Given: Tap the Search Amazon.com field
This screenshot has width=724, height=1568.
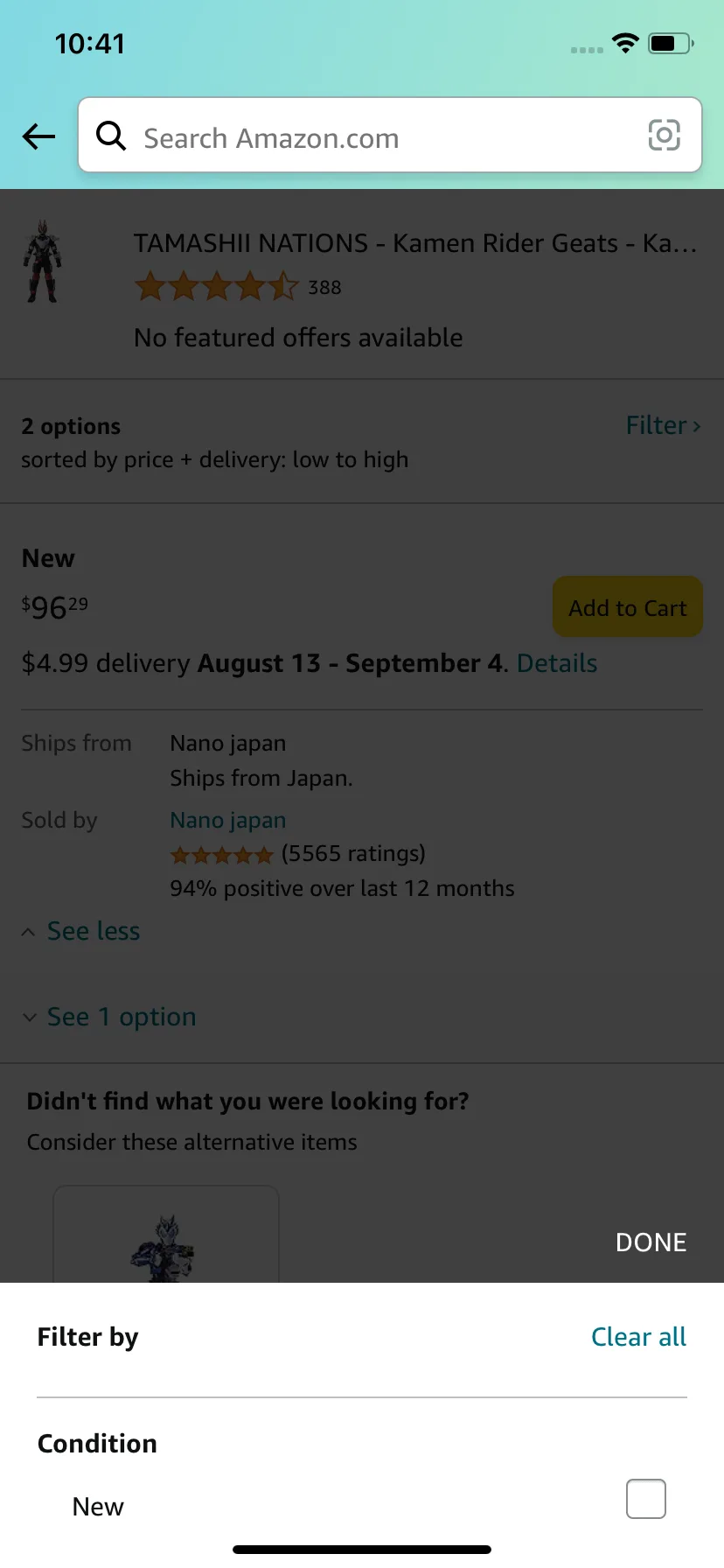Looking at the screenshot, I should [385, 138].
